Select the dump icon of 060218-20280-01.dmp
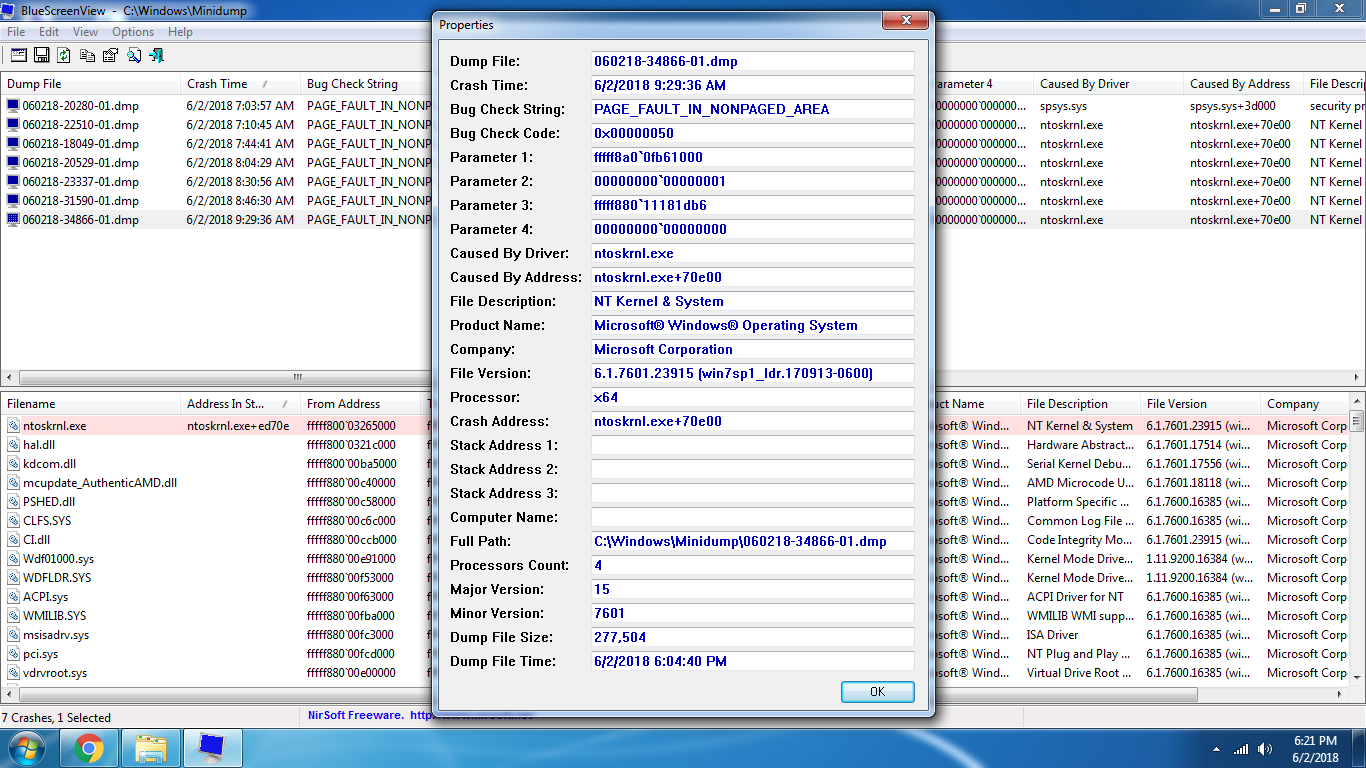The width and height of the screenshot is (1366, 768). pos(13,106)
